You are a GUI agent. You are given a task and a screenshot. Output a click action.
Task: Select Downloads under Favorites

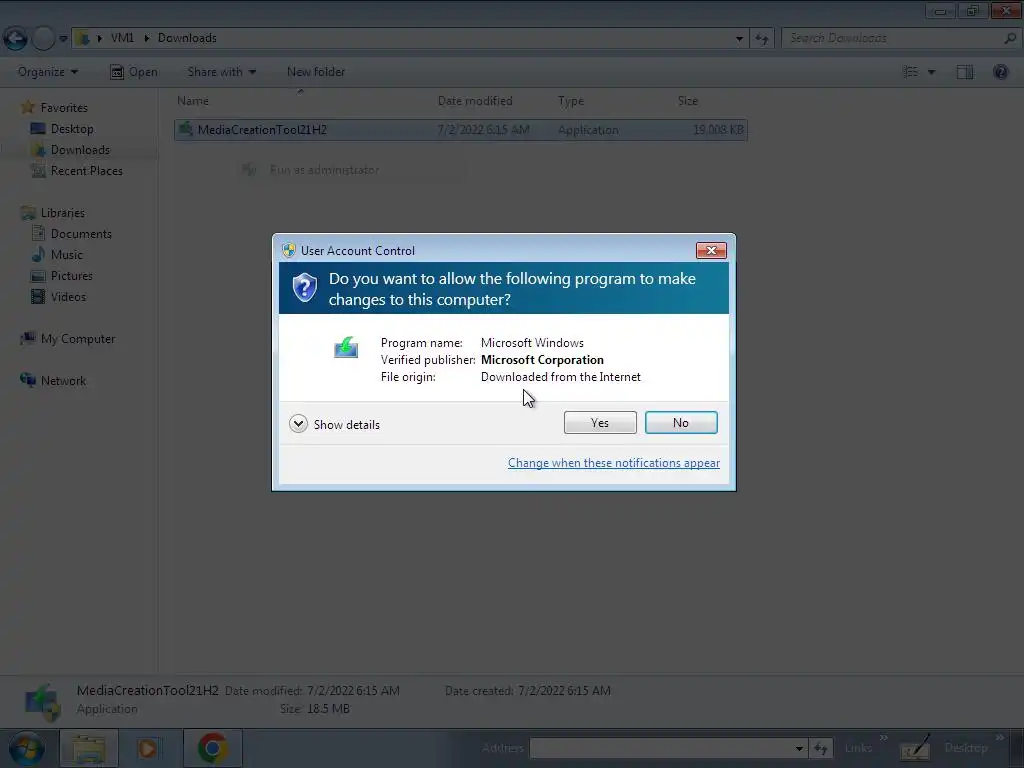pos(80,150)
